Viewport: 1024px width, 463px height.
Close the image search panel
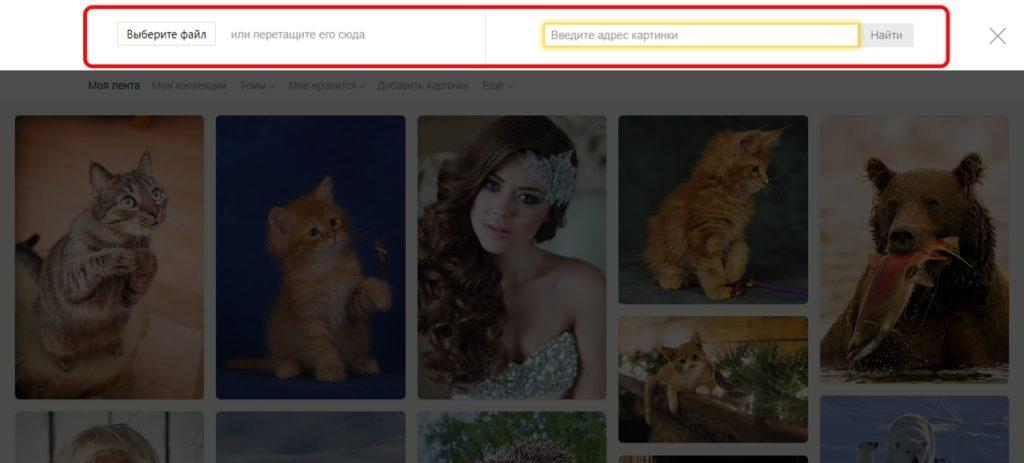997,36
